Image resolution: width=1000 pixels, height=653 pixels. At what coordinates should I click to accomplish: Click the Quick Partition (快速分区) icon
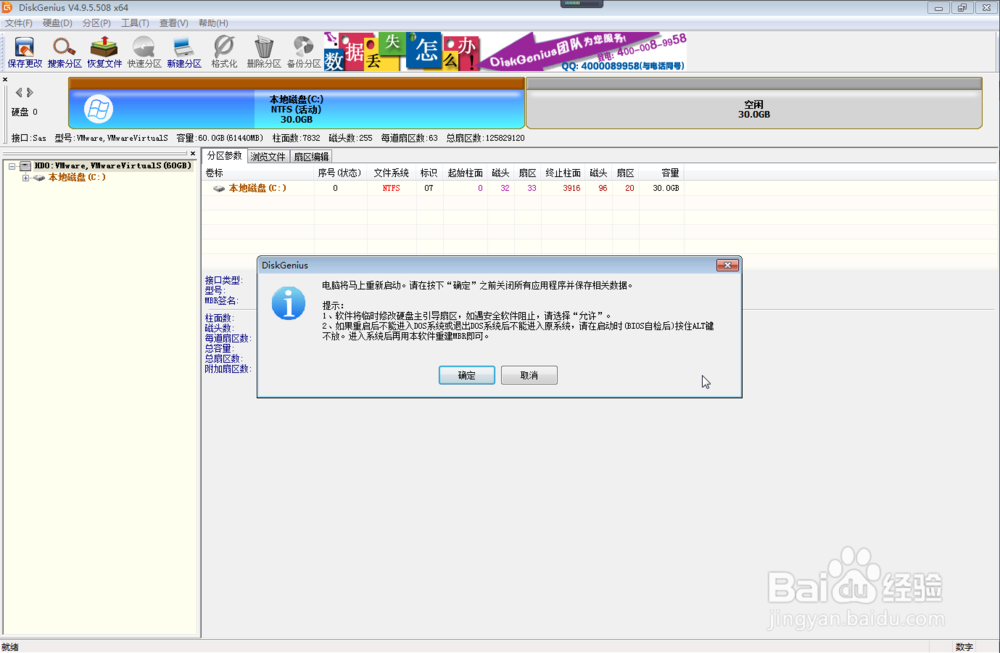click(144, 52)
